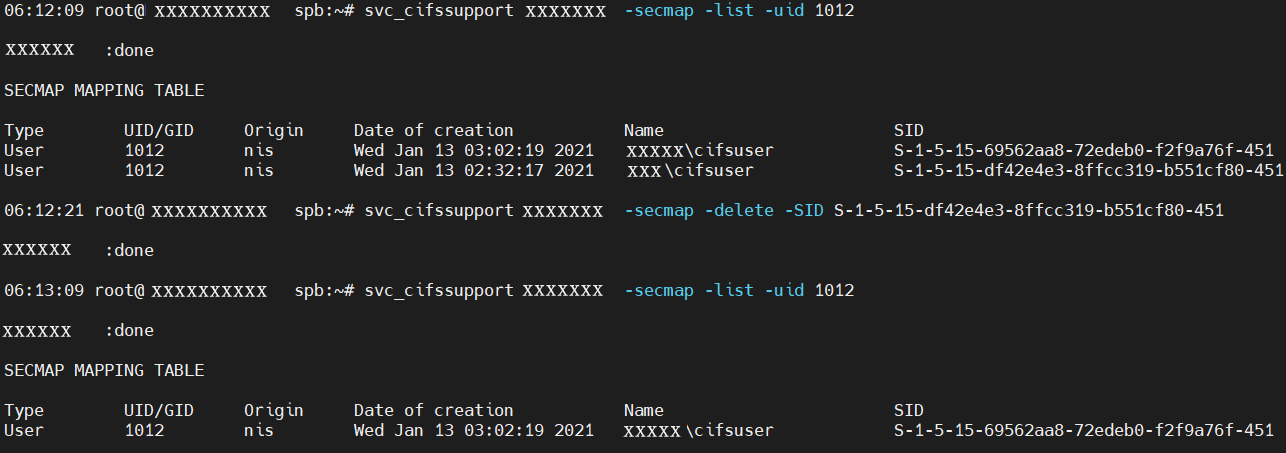
Task: Click the XXX\cifsuser name entry
Action: point(700,170)
